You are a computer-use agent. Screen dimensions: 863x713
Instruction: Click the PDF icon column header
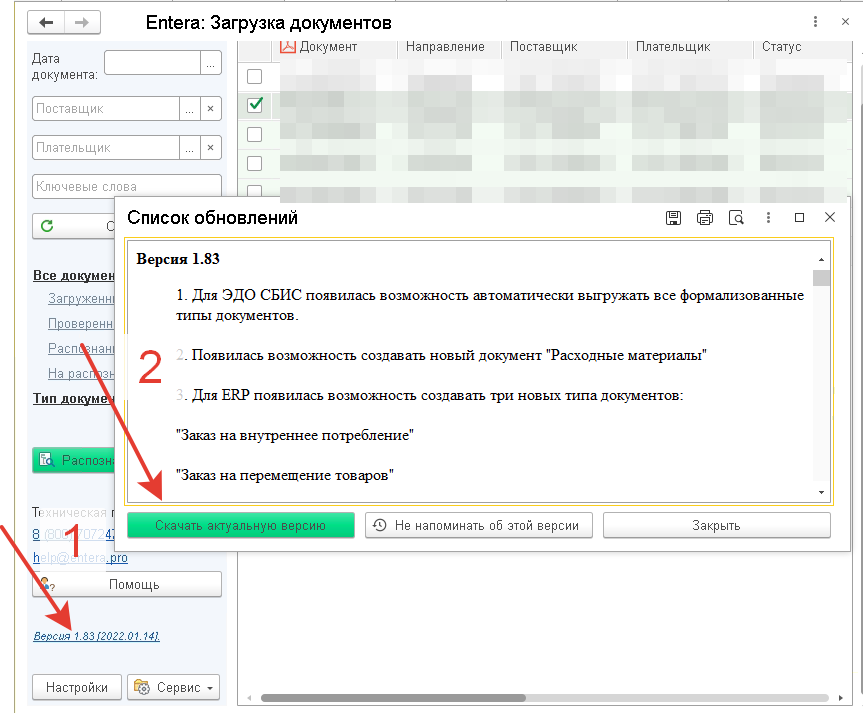(x=287, y=47)
